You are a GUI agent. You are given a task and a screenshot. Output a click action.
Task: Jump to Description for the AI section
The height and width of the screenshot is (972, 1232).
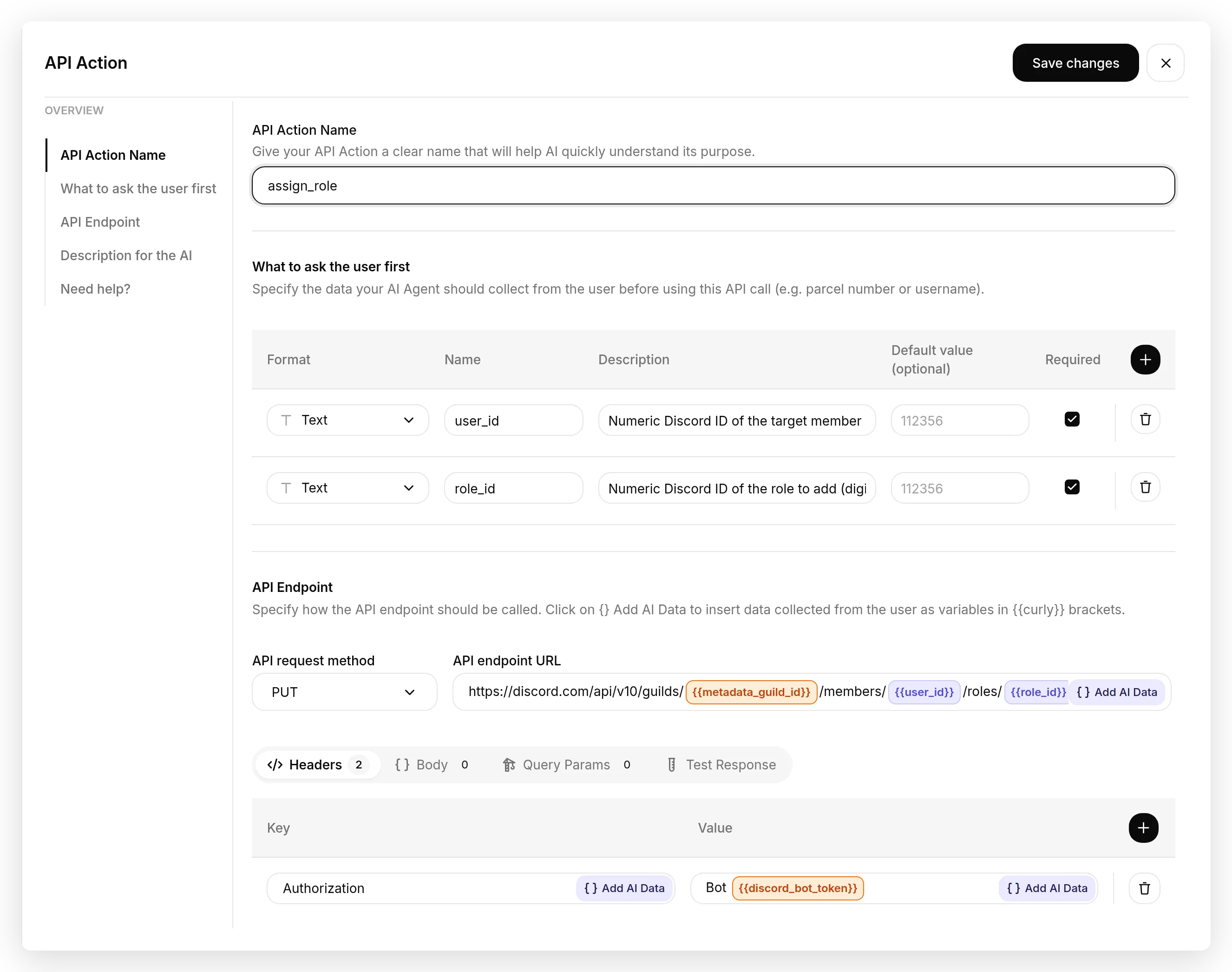pos(126,256)
